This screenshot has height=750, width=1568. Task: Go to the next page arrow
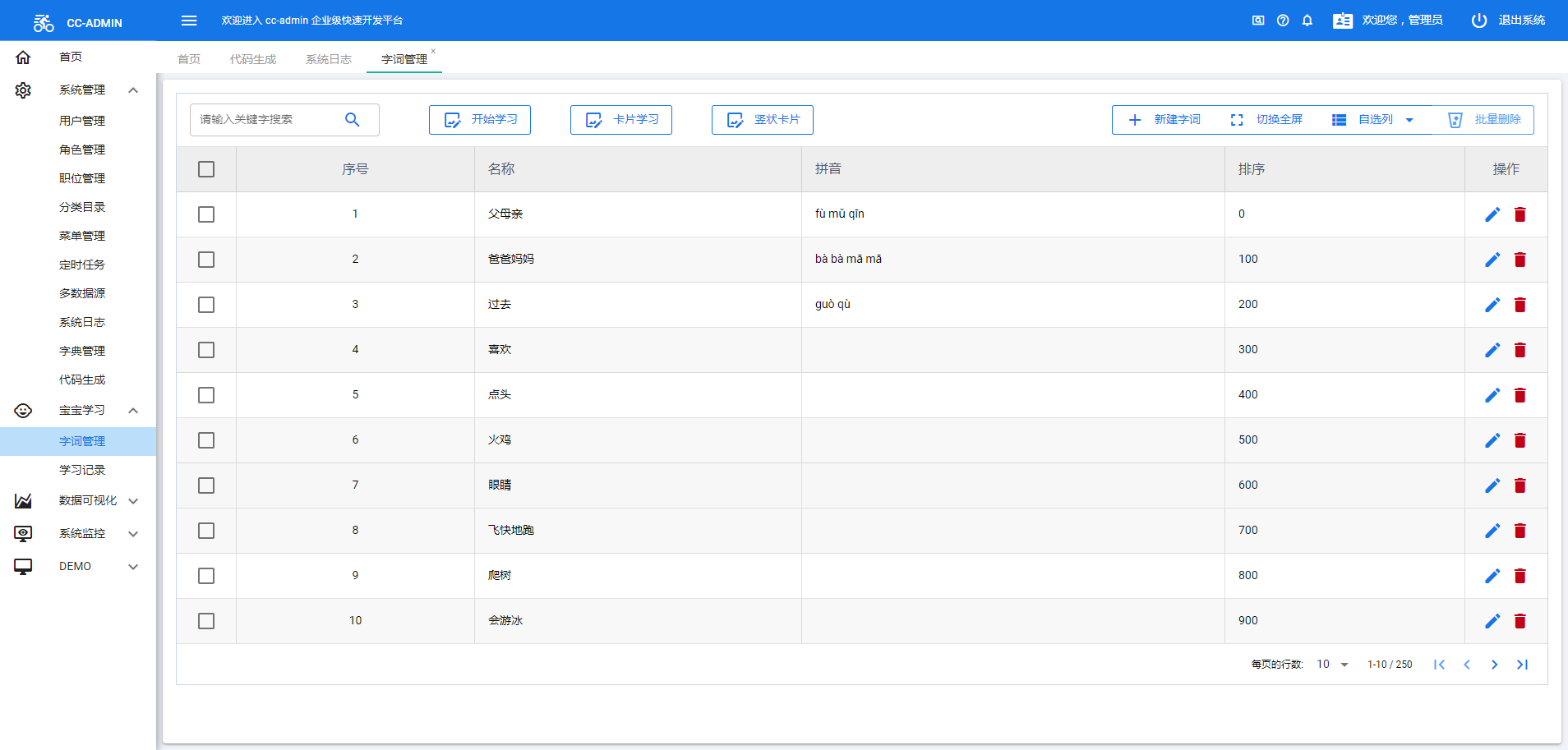1494,665
